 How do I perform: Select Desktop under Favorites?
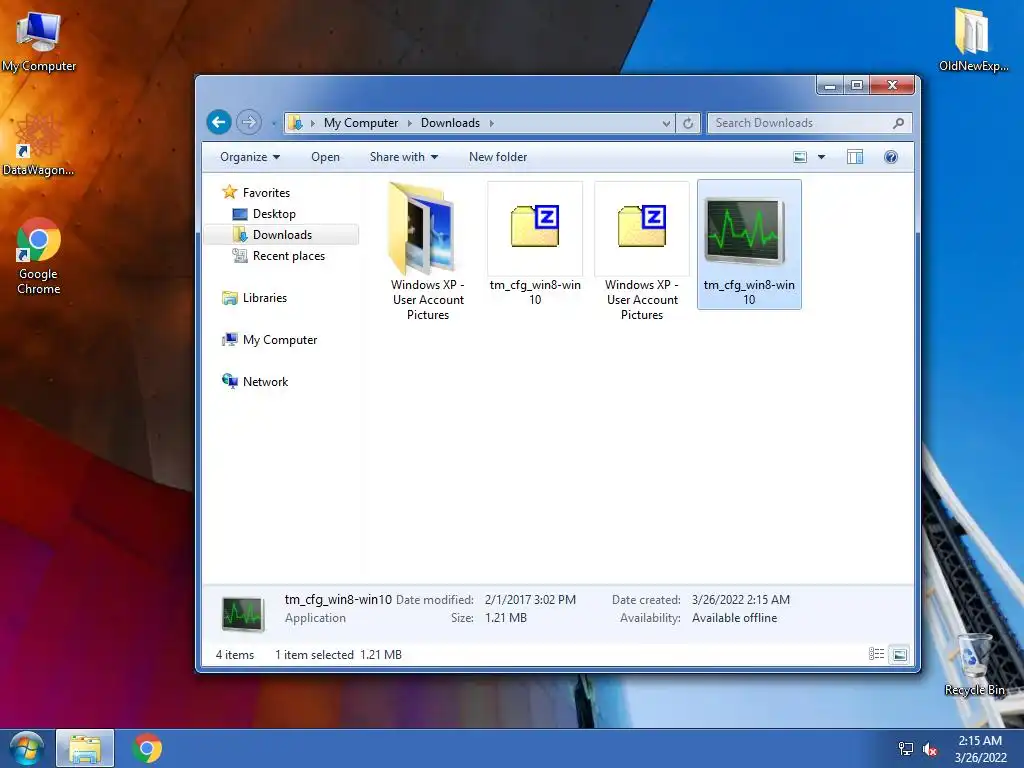point(274,214)
